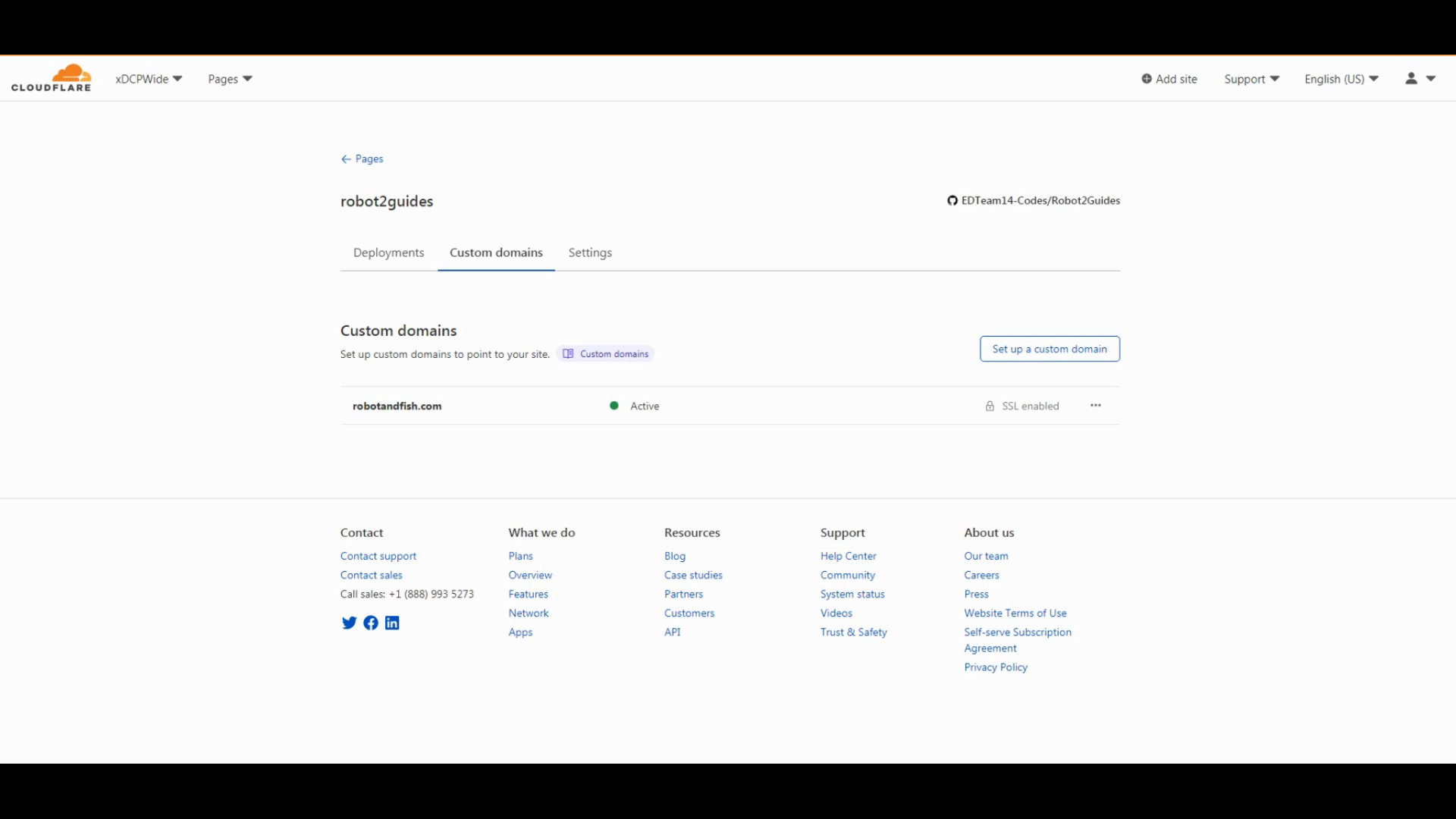Open the Contact support footer link
The height and width of the screenshot is (819, 1456).
coord(378,556)
